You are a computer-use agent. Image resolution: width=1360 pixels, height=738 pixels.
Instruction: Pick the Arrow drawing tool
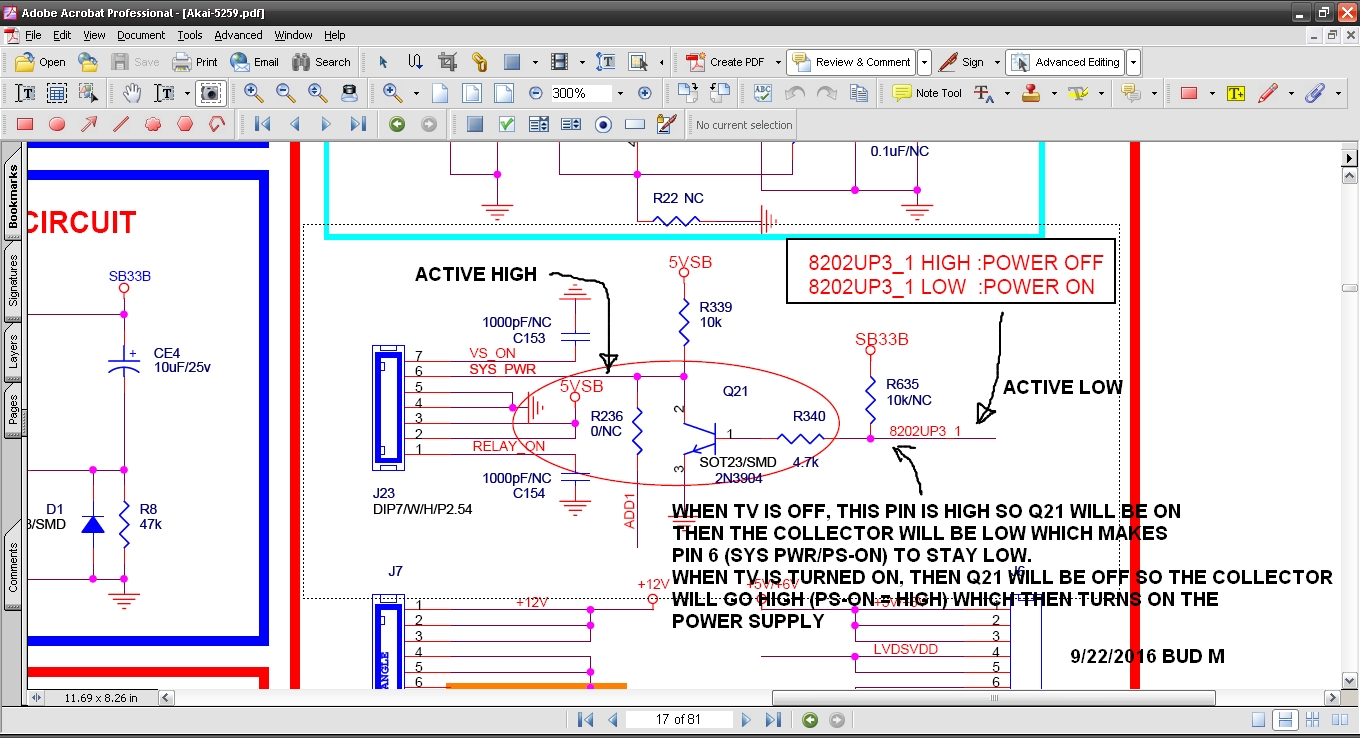click(x=89, y=125)
